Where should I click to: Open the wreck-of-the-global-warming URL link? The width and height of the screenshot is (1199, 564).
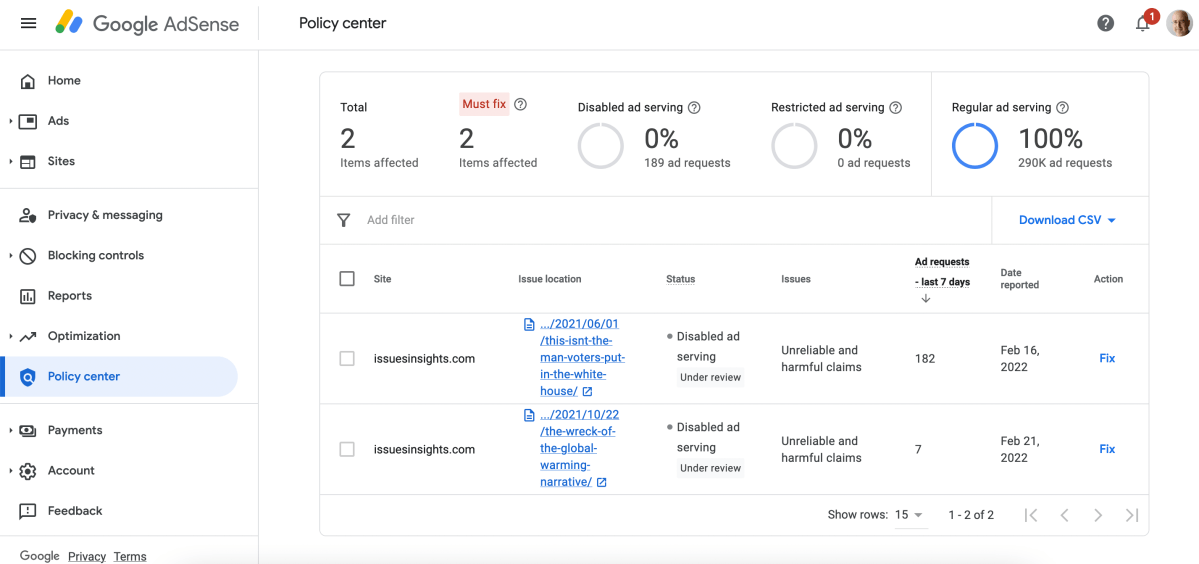579,449
